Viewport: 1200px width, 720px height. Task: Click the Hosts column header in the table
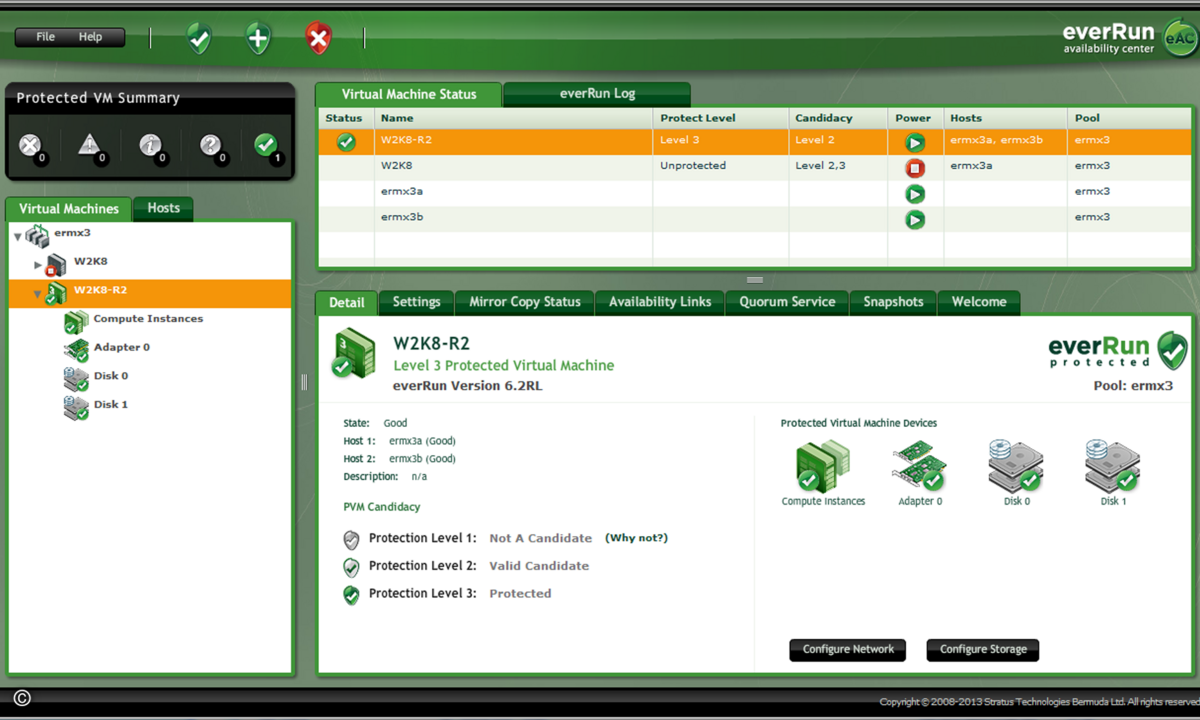pos(1005,118)
